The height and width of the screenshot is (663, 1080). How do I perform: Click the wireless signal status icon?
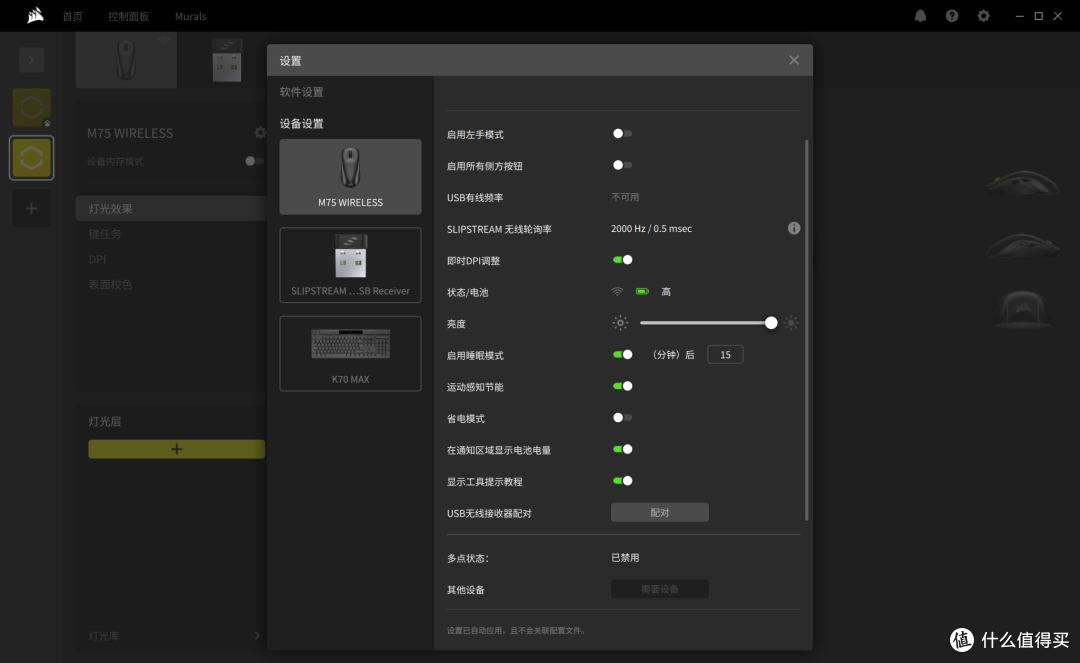617,292
